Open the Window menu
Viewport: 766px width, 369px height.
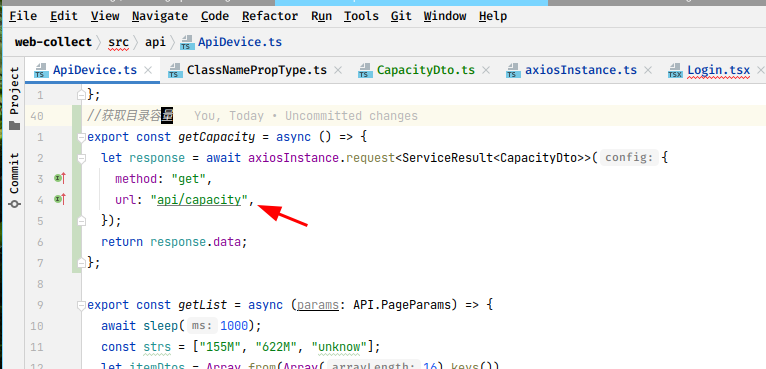[445, 16]
